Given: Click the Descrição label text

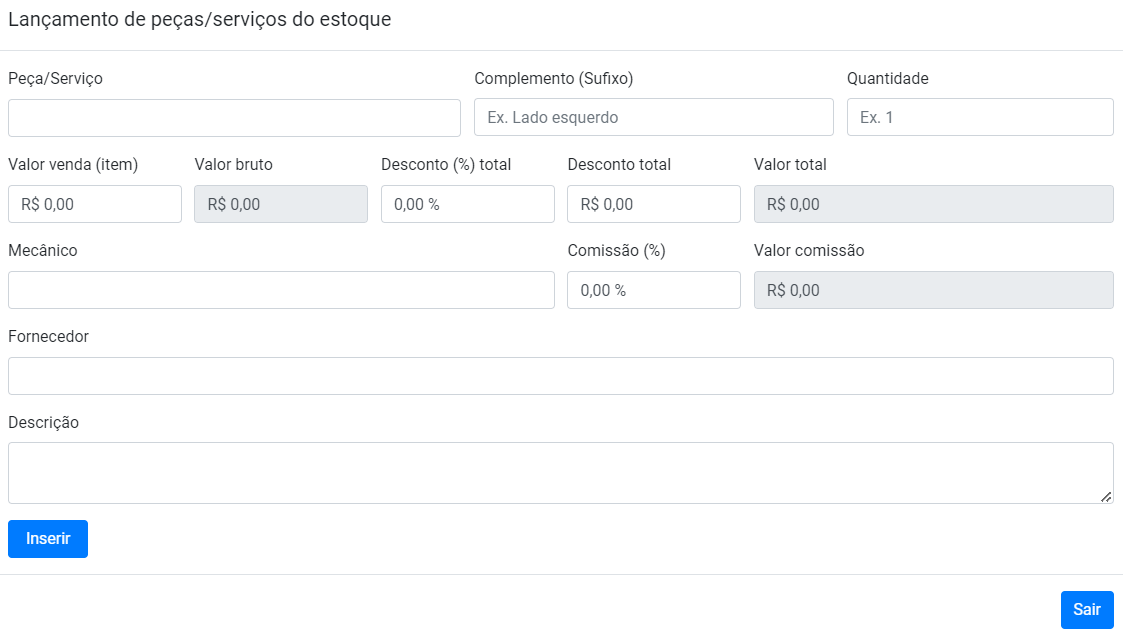Looking at the screenshot, I should click(43, 423).
